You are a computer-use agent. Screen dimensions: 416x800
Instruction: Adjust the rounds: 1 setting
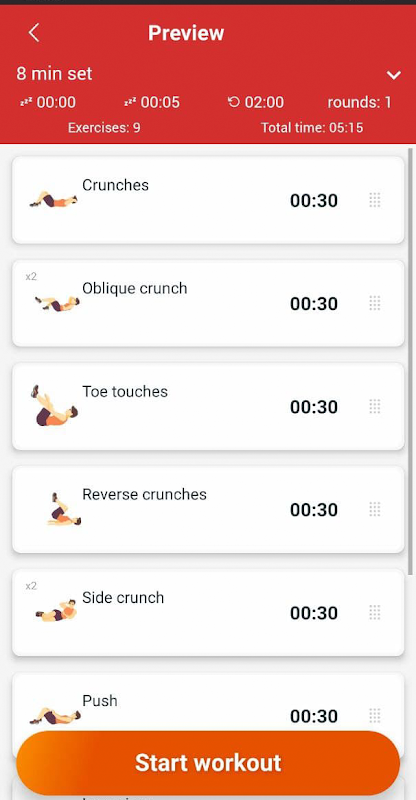coord(359,102)
